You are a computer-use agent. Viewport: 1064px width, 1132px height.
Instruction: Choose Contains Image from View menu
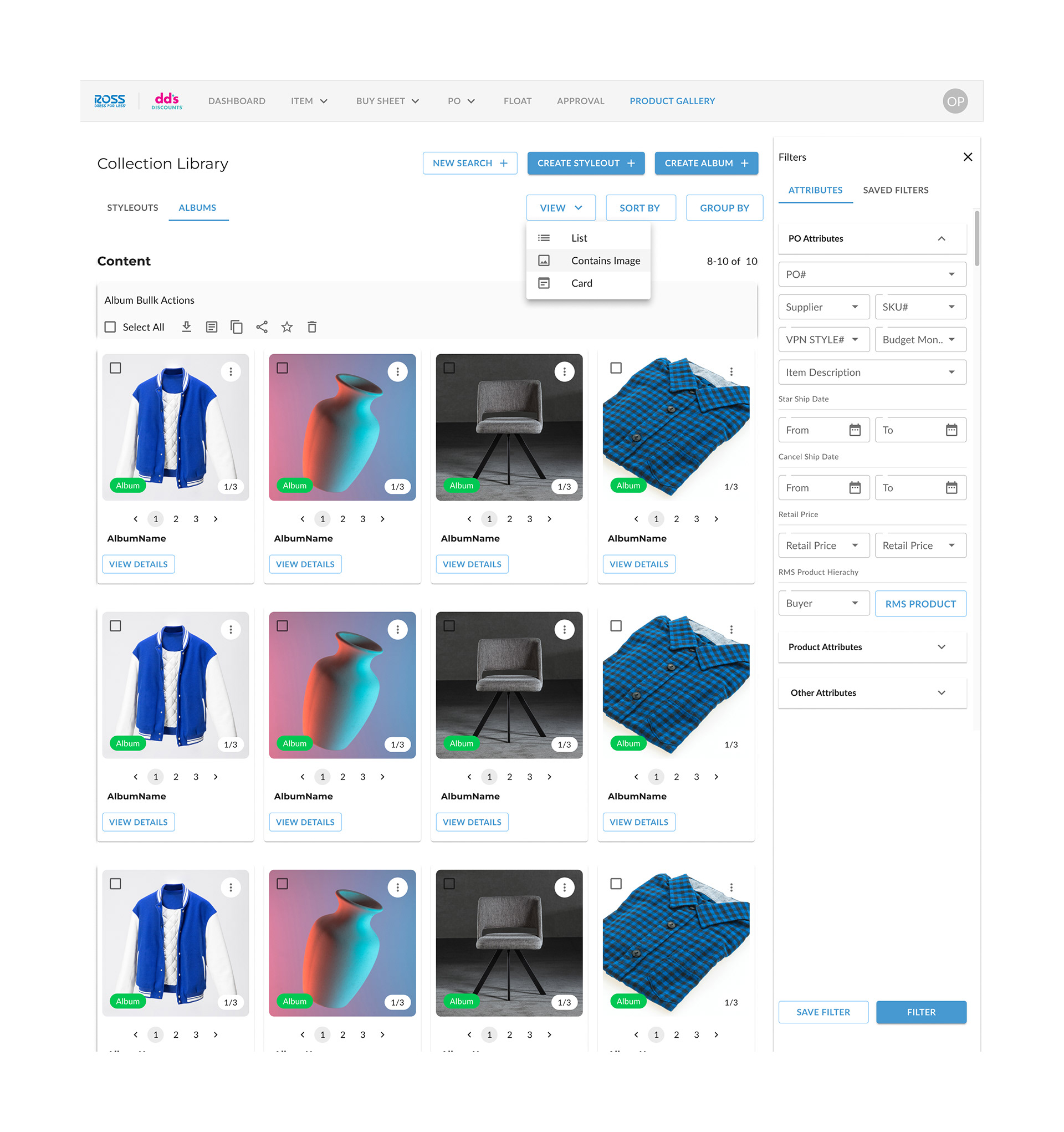click(x=605, y=261)
